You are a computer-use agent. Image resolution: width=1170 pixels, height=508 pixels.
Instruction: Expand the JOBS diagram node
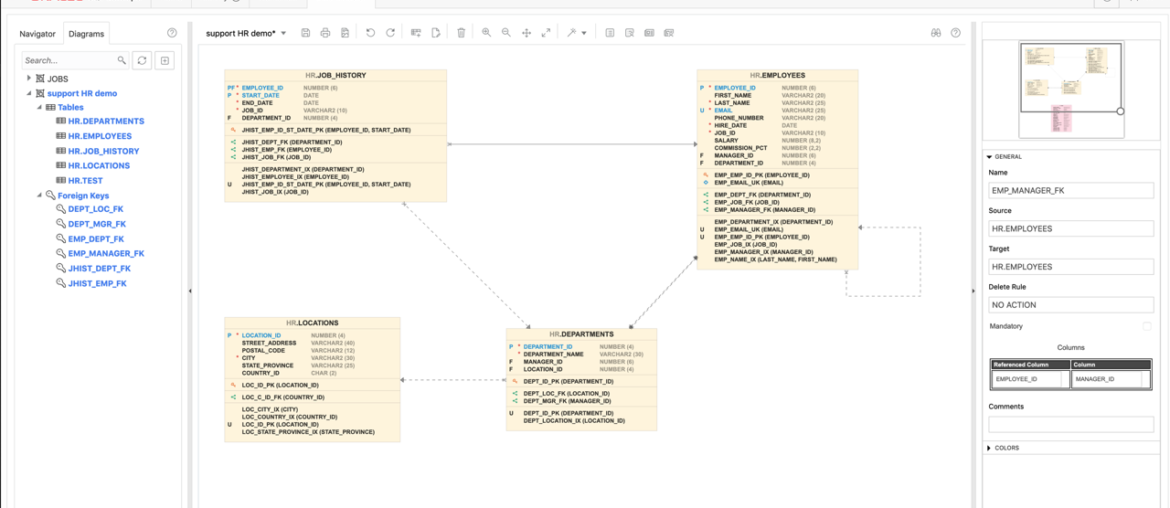29,78
